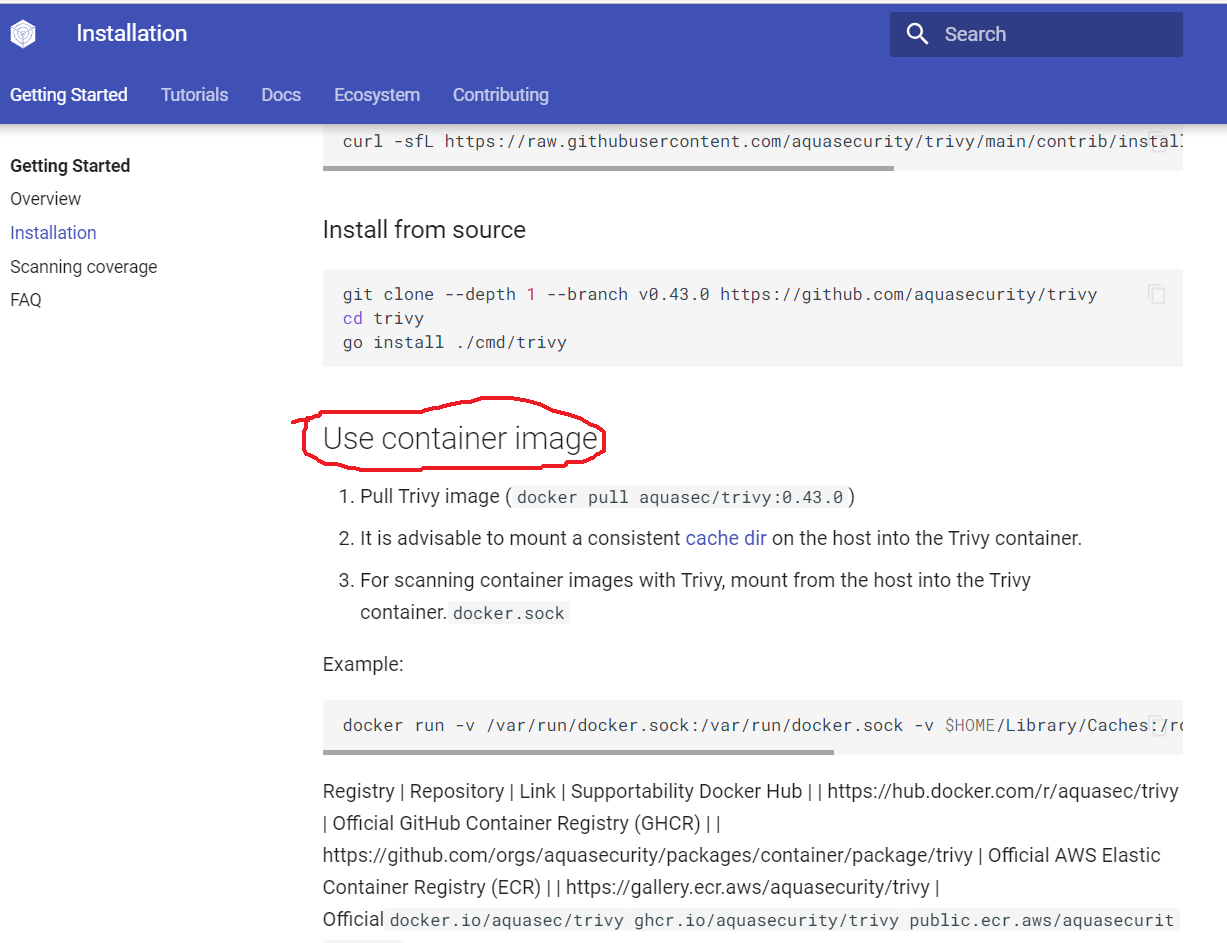
Task: Click the docker.sock inline code
Action: click(x=509, y=613)
